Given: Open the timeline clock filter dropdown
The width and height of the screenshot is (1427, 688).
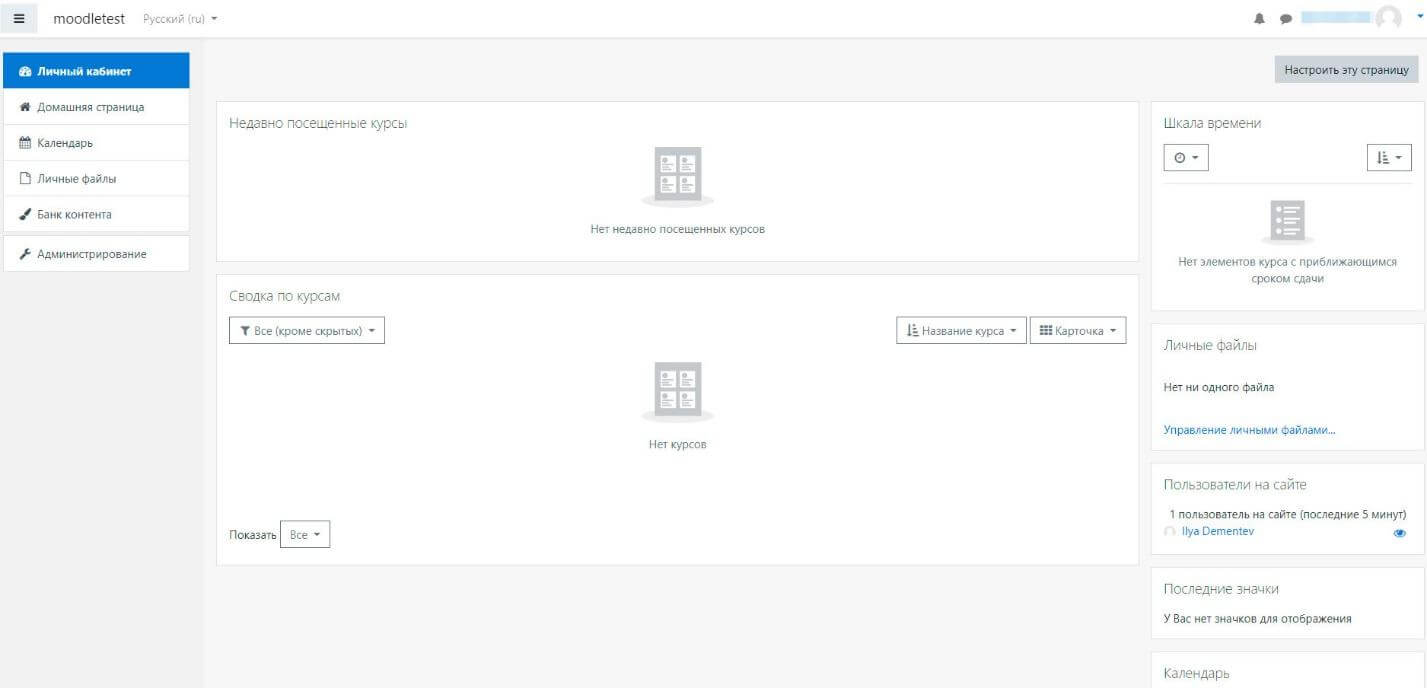Looking at the screenshot, I should coord(1186,158).
